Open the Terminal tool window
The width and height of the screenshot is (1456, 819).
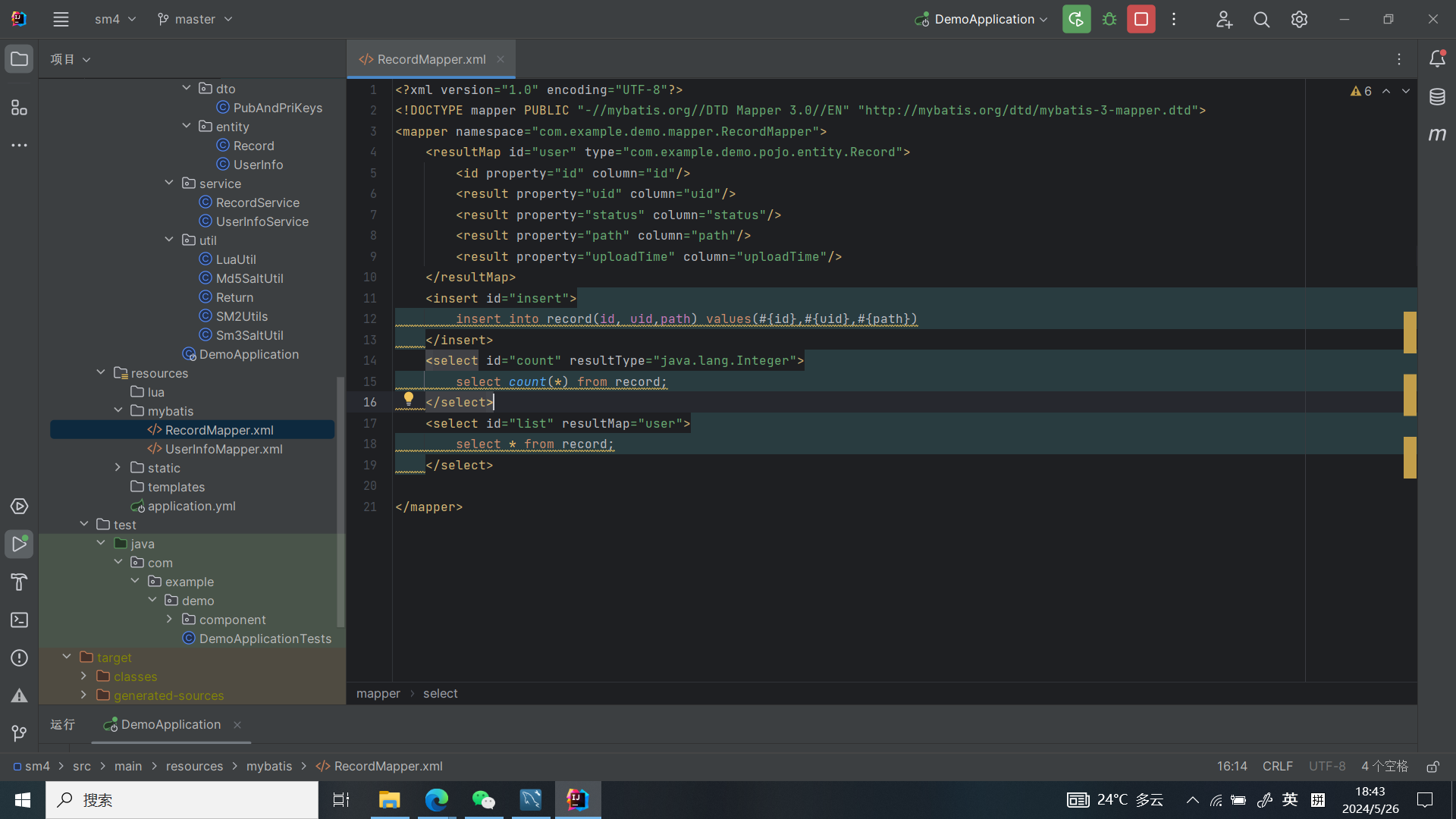[20, 620]
